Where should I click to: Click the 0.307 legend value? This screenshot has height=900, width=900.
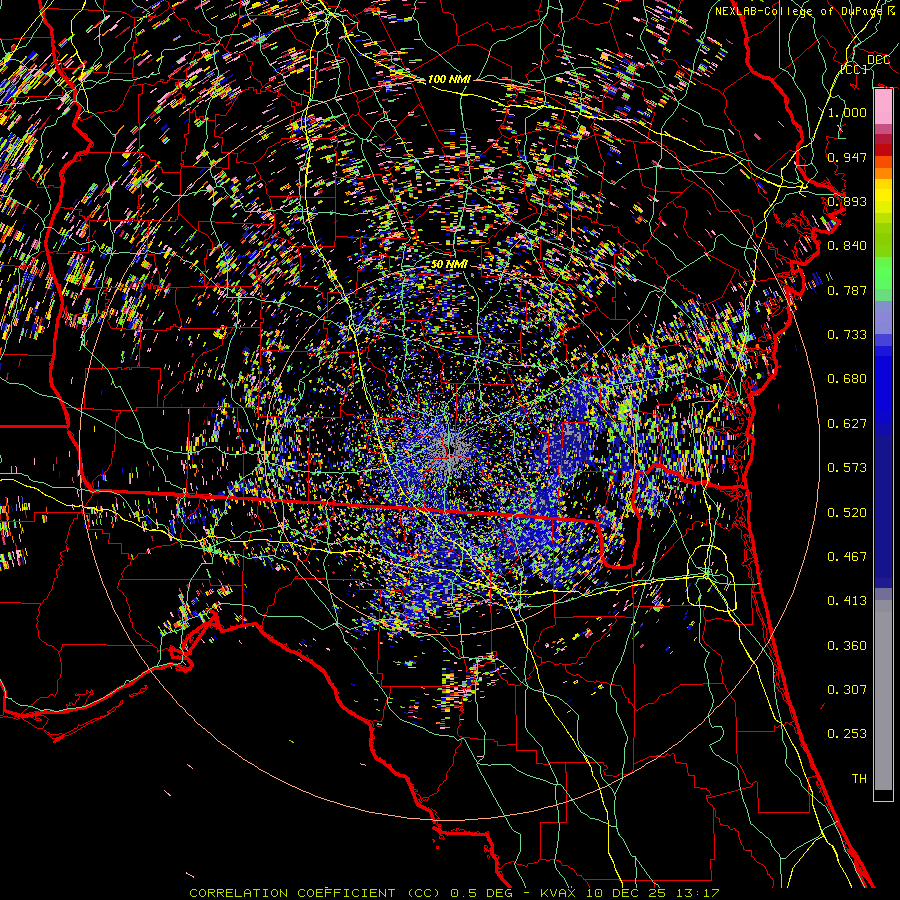pyautogui.click(x=847, y=689)
